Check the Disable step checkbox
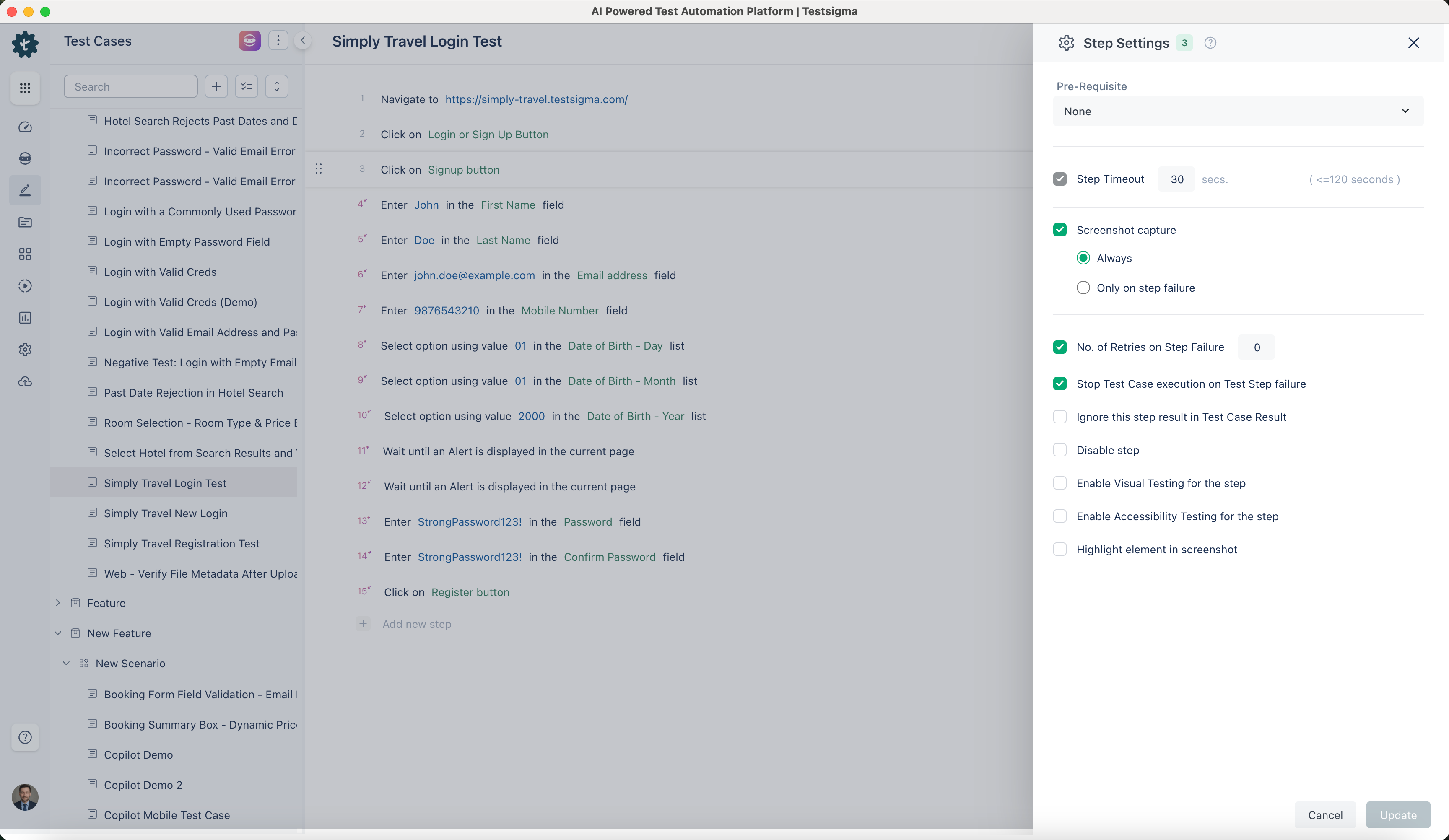 (1060, 450)
